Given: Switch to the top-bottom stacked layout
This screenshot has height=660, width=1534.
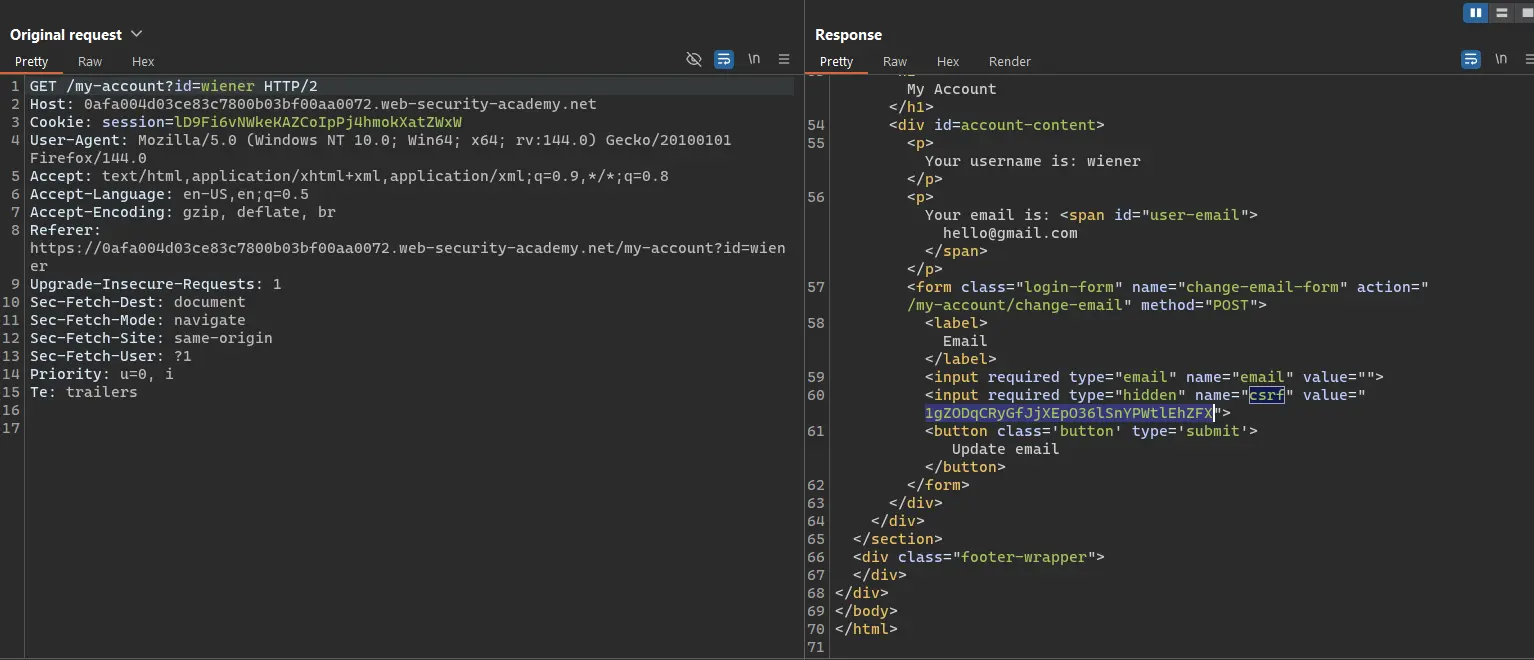Looking at the screenshot, I should 1501,13.
